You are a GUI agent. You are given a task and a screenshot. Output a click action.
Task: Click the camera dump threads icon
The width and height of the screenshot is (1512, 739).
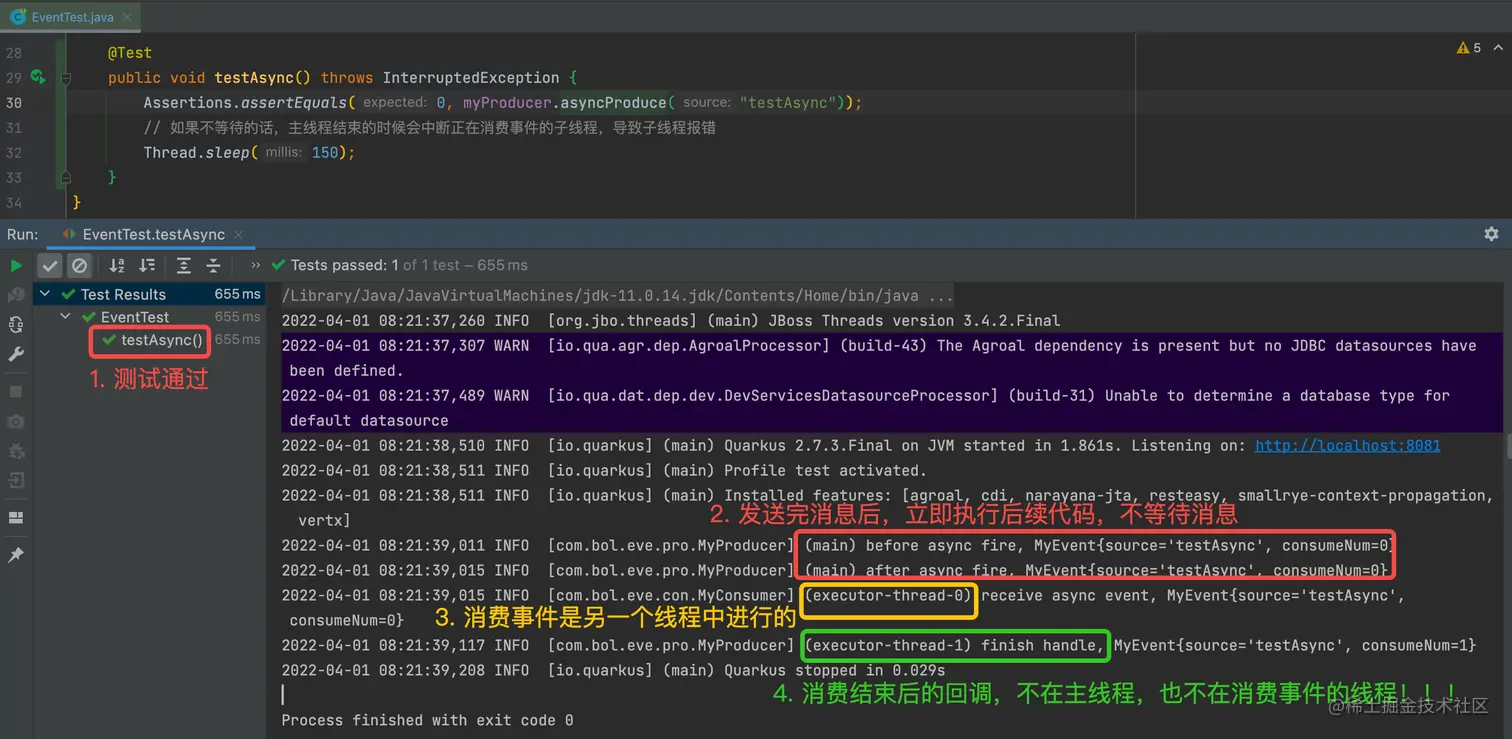click(16, 422)
